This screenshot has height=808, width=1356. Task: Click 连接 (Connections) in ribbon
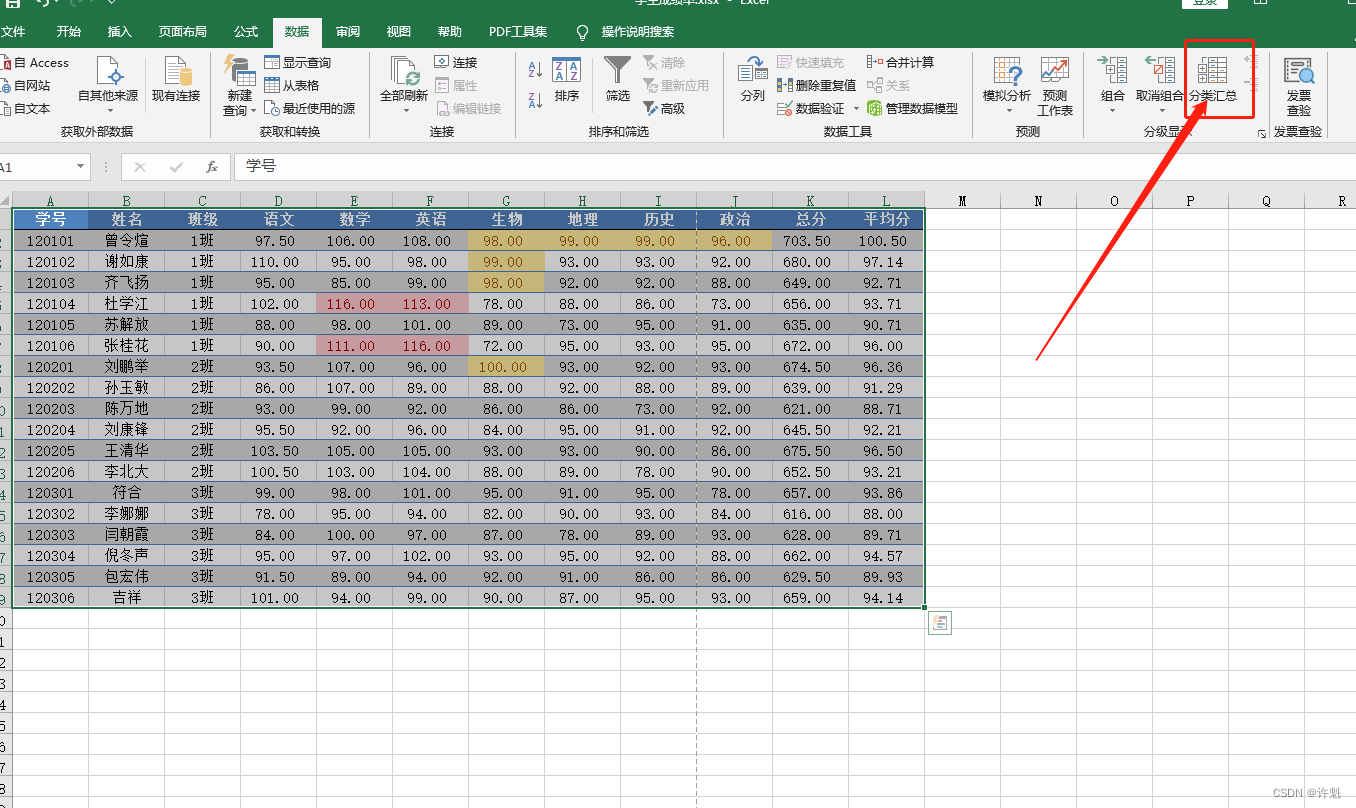tap(456, 62)
